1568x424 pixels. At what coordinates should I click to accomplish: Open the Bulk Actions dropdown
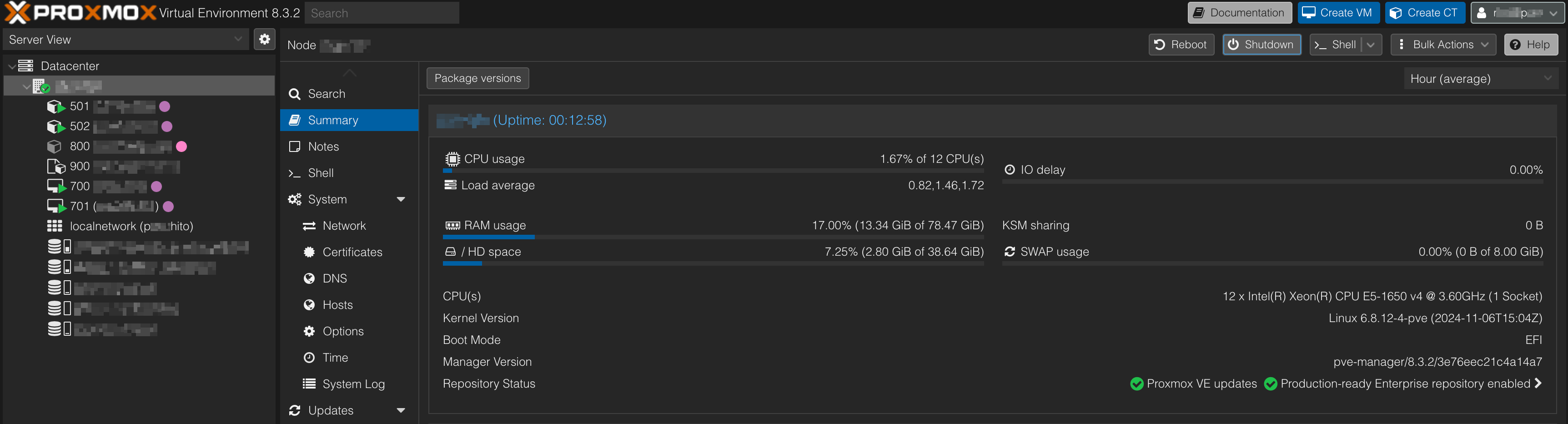(x=1443, y=45)
